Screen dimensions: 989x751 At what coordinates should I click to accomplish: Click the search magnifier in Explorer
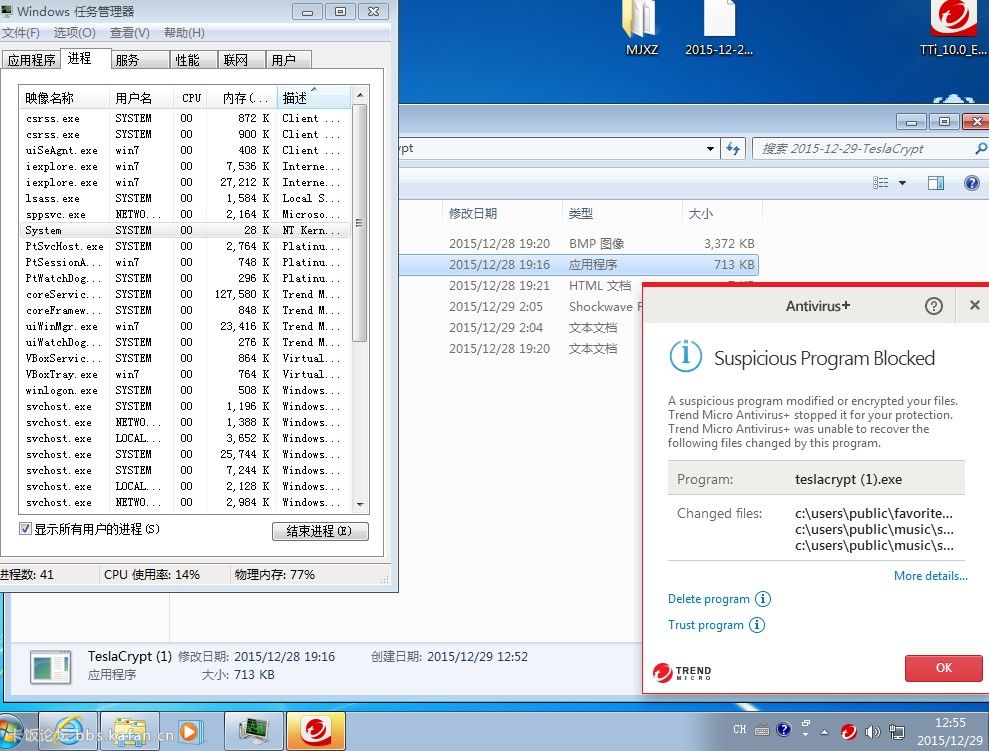pos(980,148)
